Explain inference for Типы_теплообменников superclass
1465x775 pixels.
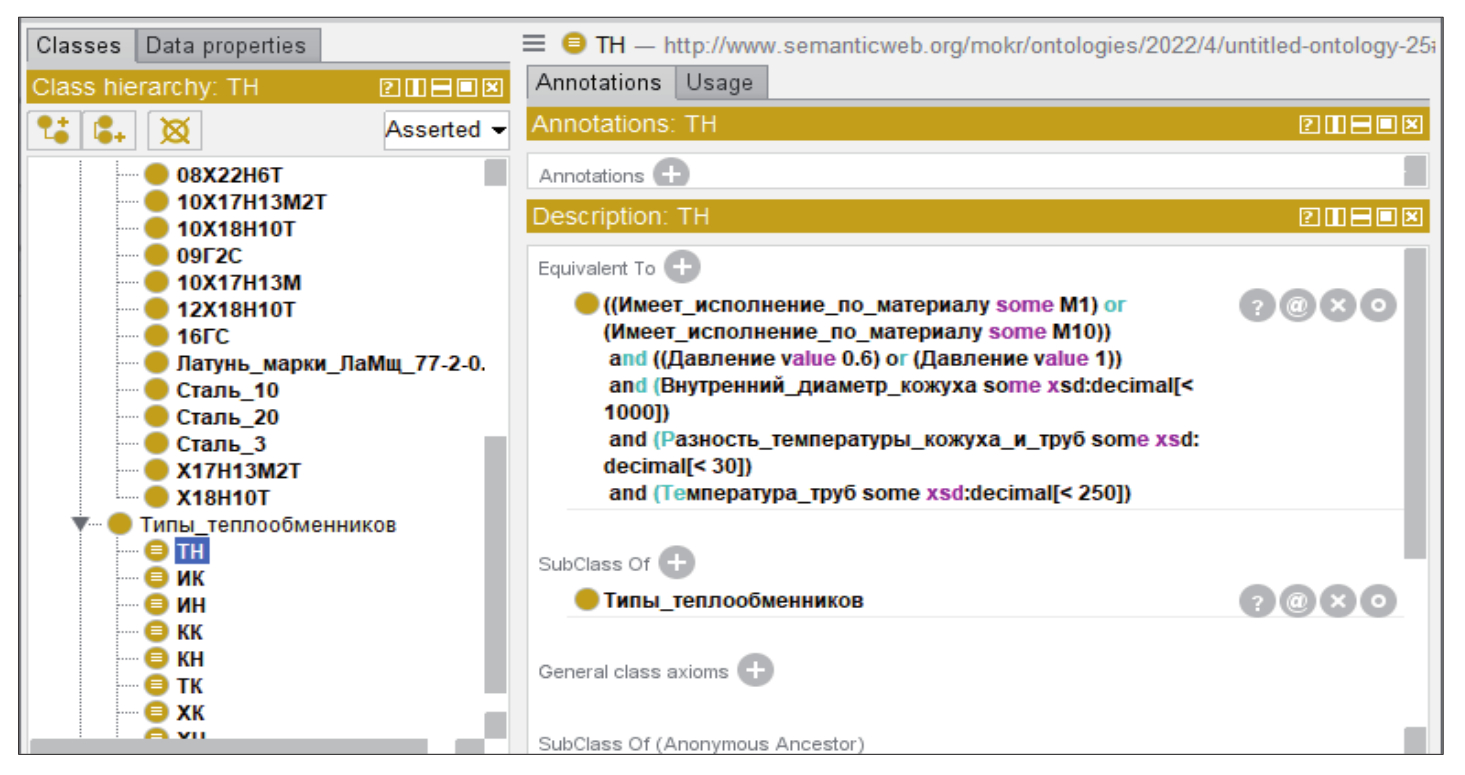[1257, 601]
